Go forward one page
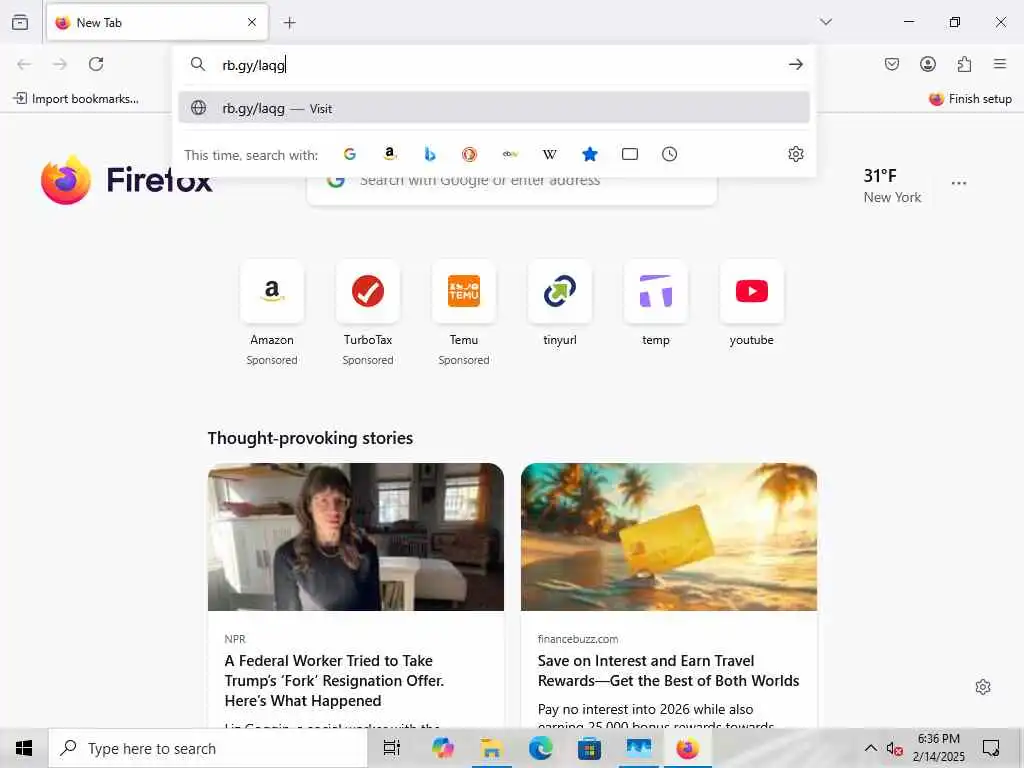The height and width of the screenshot is (768, 1024). pyautogui.click(x=60, y=64)
